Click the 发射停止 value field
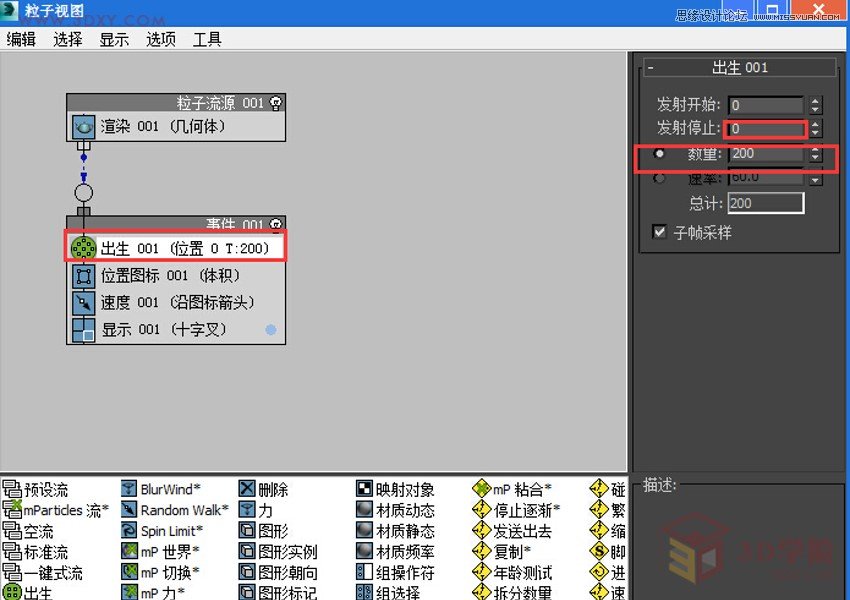This screenshot has width=850, height=600. (x=765, y=128)
